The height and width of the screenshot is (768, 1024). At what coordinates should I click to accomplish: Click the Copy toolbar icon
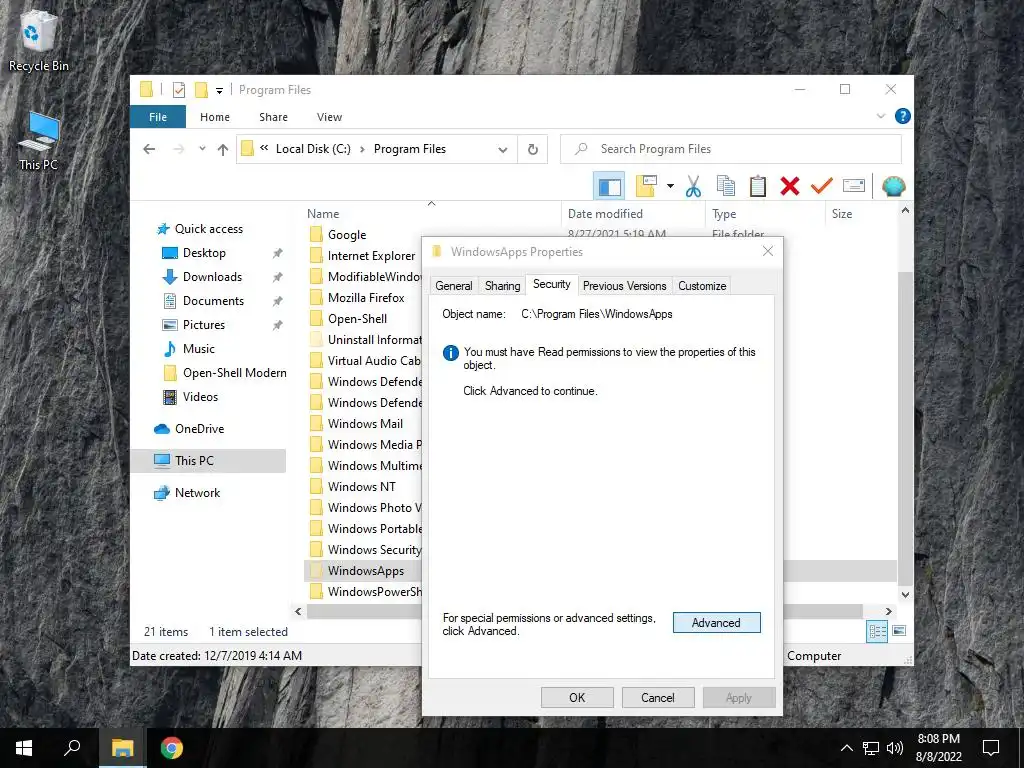click(726, 187)
